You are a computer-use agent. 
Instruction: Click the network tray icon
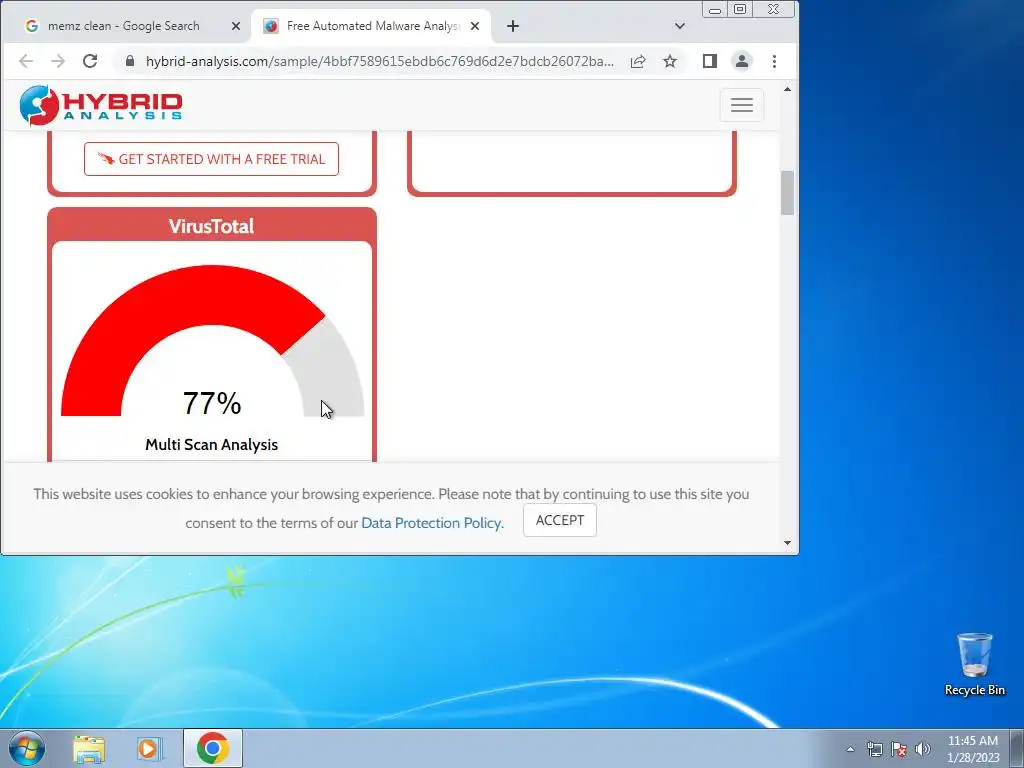pyautogui.click(x=874, y=749)
